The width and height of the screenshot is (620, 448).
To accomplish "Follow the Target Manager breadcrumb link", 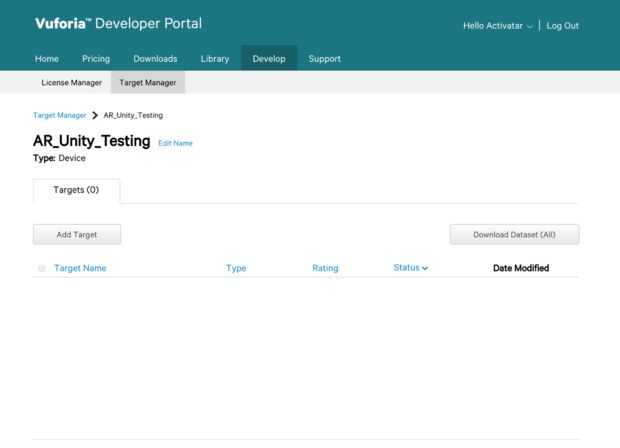I will pos(59,115).
